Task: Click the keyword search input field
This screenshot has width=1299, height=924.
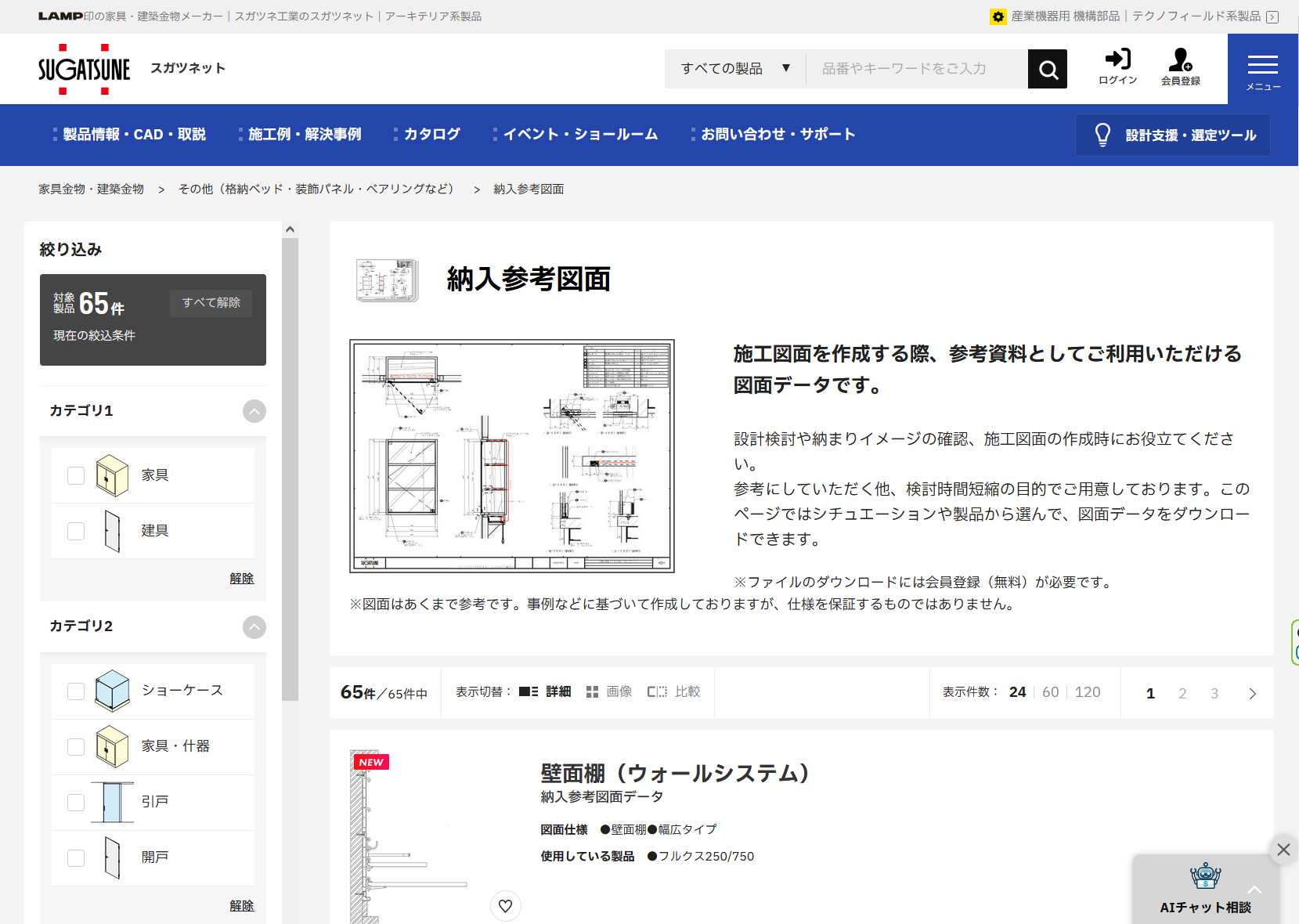Action: (916, 69)
